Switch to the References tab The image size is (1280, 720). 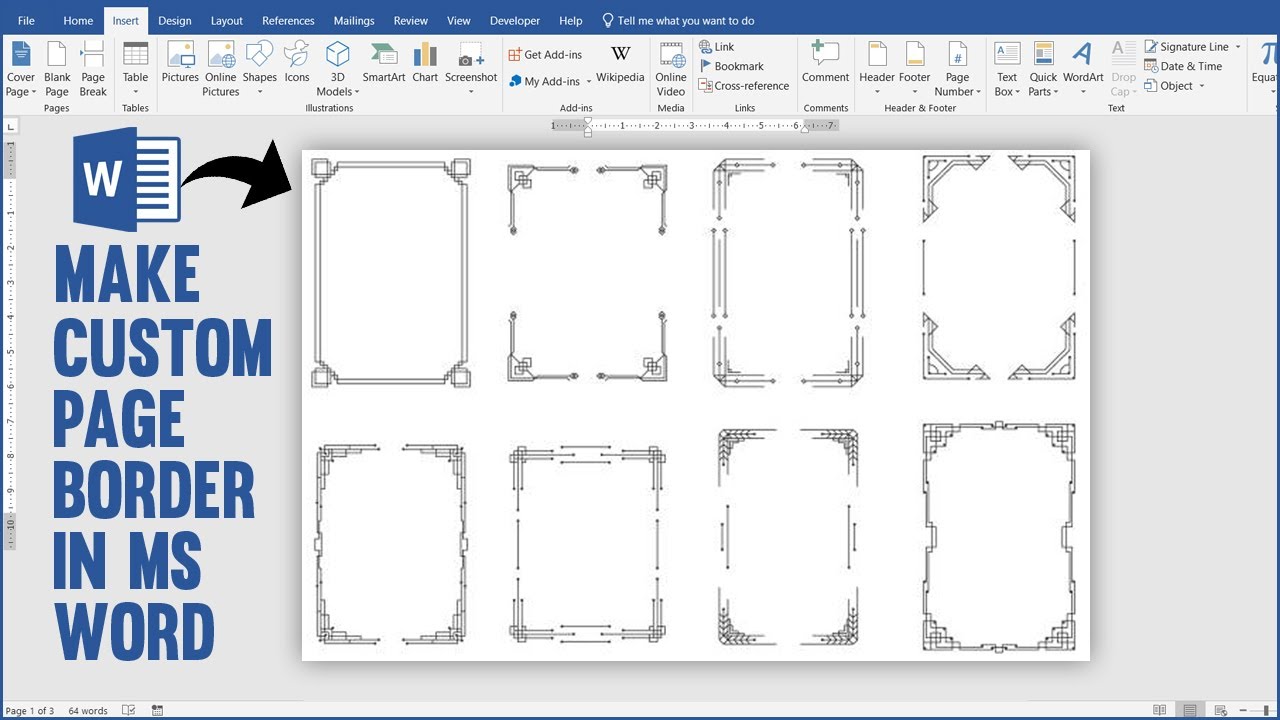click(x=289, y=21)
